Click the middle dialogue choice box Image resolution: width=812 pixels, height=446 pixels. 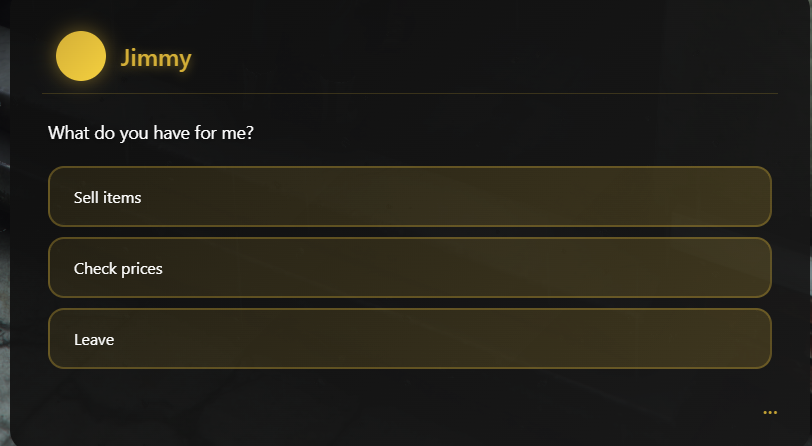tap(409, 268)
